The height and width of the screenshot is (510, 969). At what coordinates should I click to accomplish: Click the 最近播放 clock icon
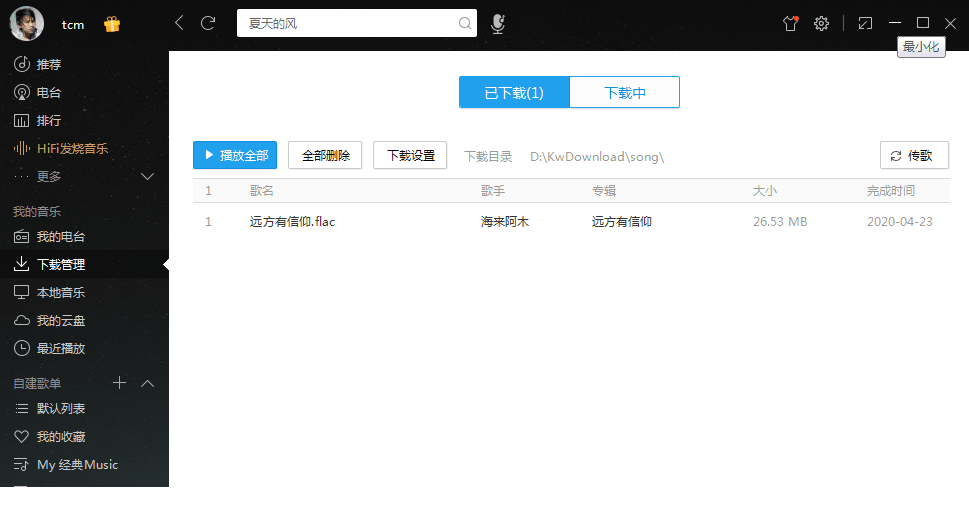[x=22, y=348]
